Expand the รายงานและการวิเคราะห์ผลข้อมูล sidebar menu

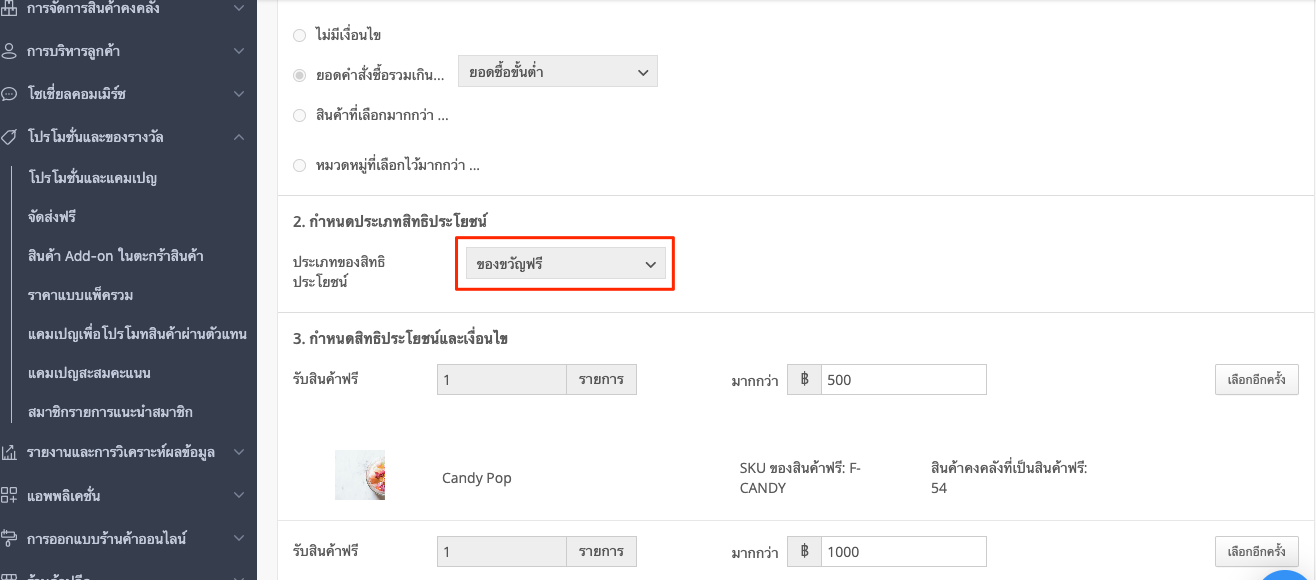tap(238, 452)
